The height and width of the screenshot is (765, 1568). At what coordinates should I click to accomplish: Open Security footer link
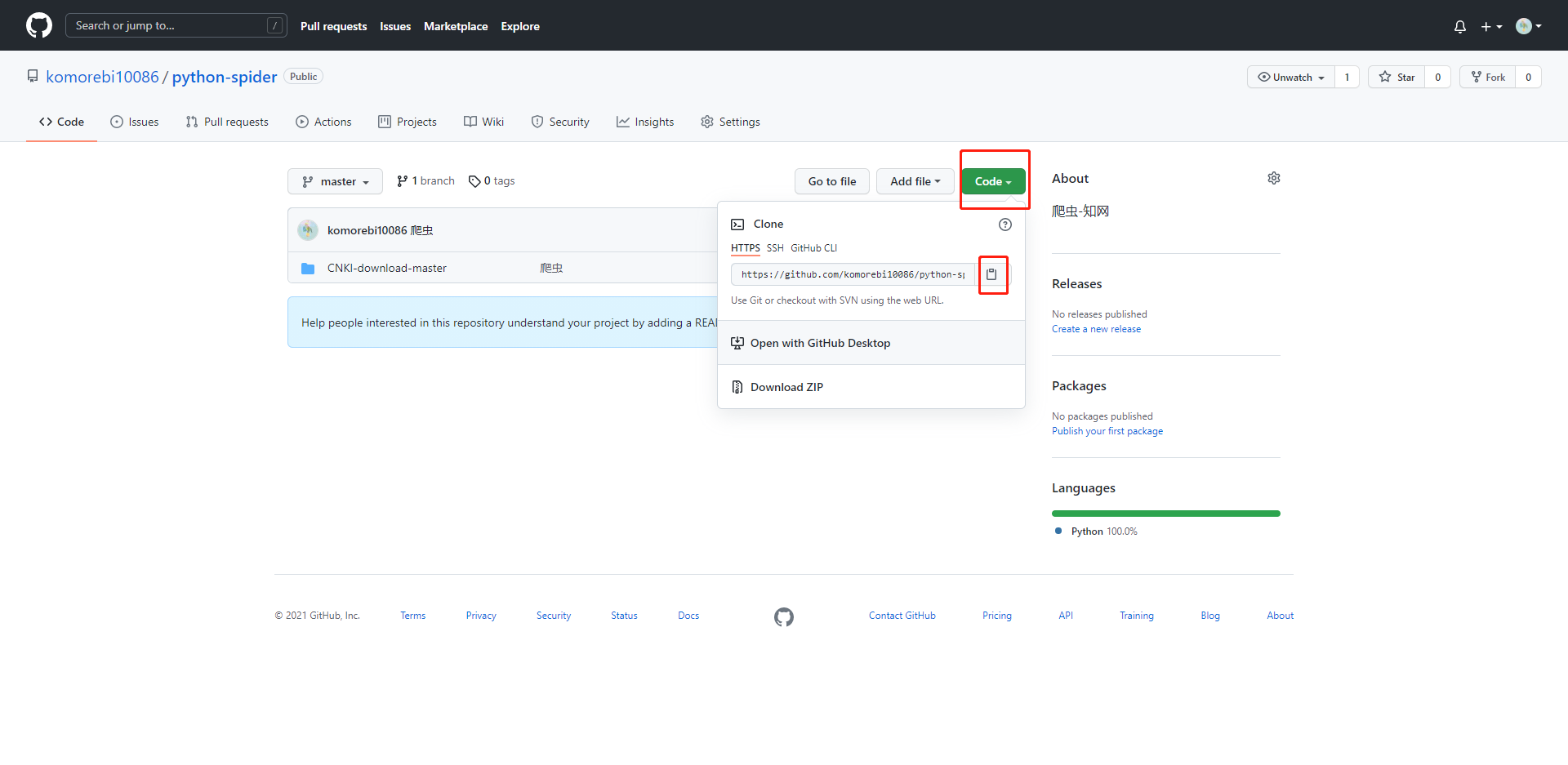tap(554, 616)
